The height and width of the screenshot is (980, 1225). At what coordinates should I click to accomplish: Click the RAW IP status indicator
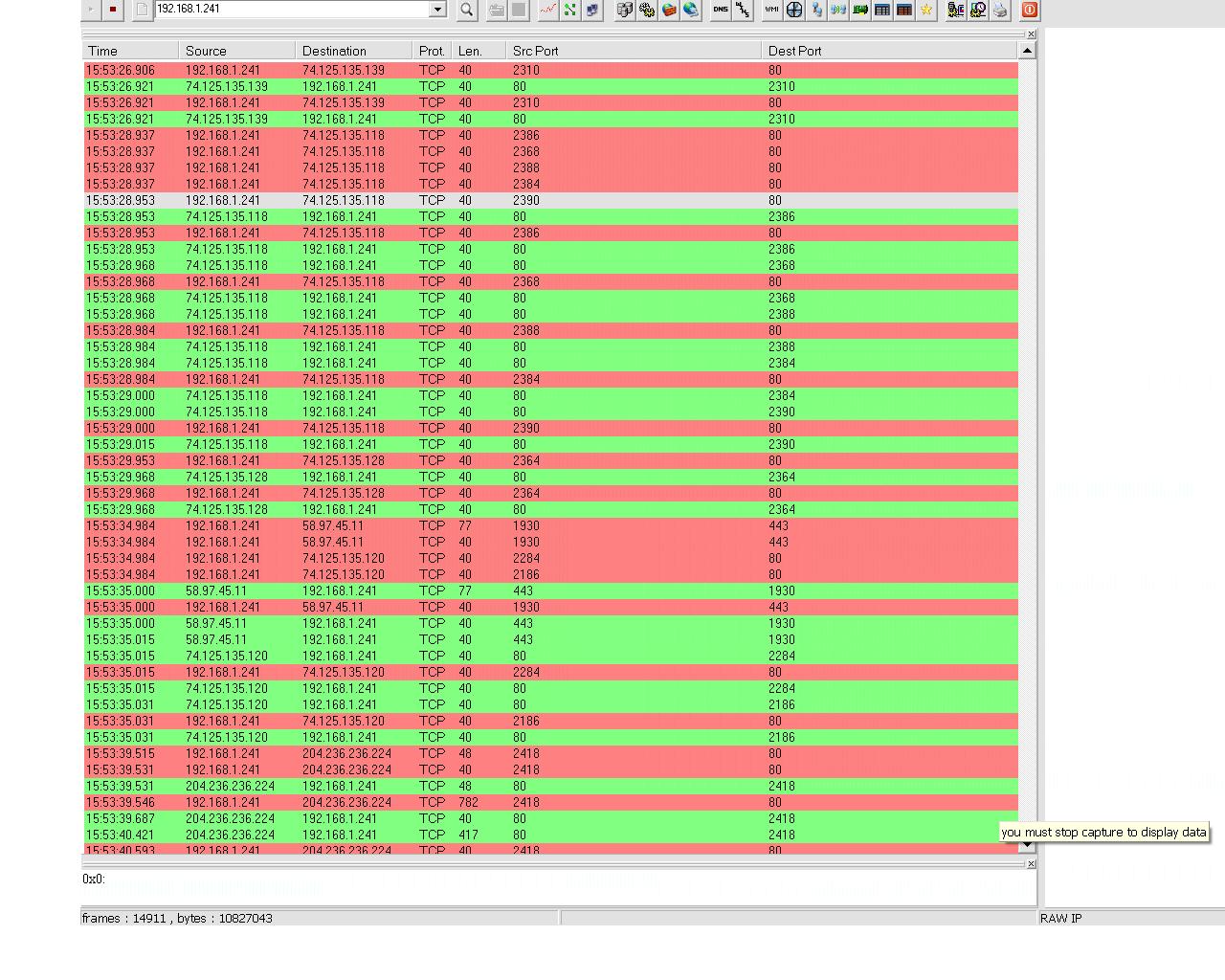coord(1061,918)
